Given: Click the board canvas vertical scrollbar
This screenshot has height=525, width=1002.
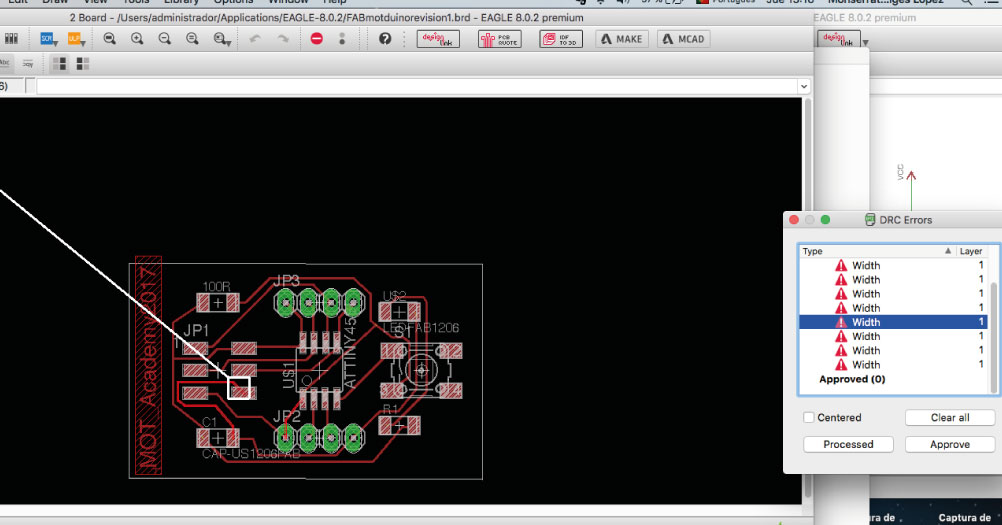Looking at the screenshot, I should tap(807, 300).
